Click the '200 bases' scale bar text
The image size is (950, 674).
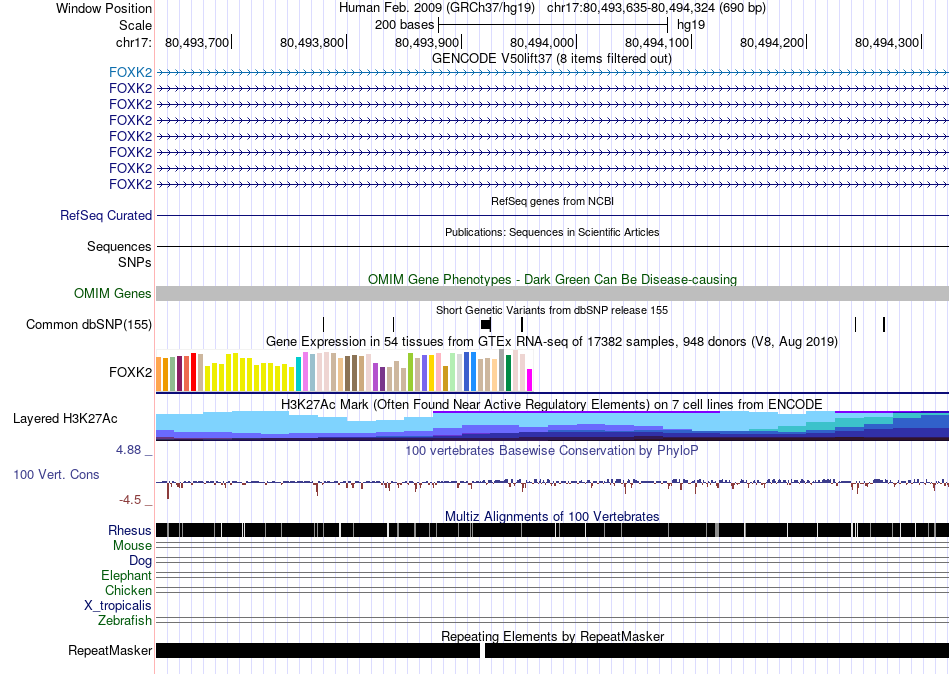tap(404, 25)
